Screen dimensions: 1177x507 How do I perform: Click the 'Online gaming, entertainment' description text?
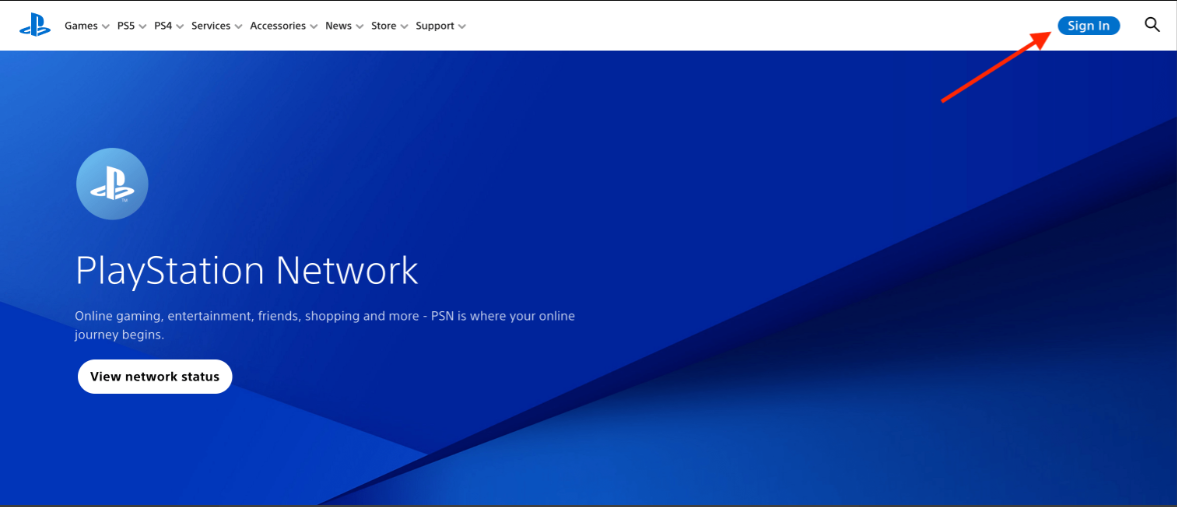(324, 324)
